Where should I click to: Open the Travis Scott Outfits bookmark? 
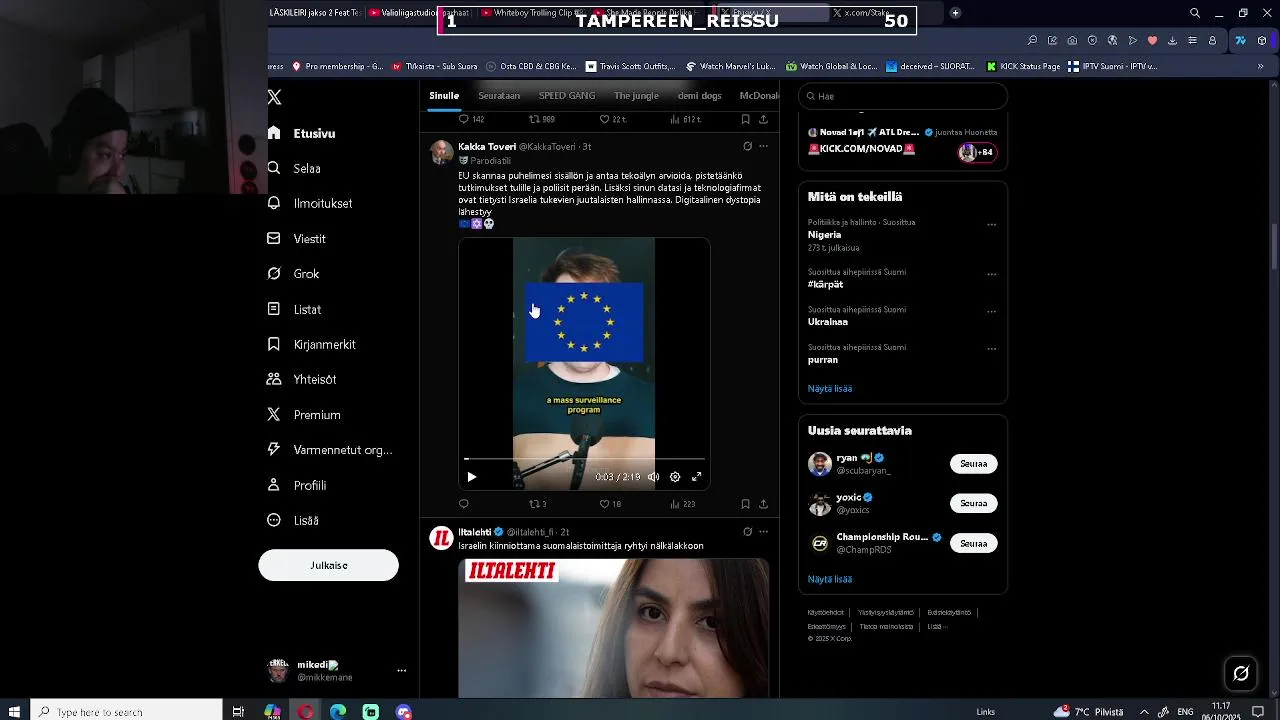630,66
